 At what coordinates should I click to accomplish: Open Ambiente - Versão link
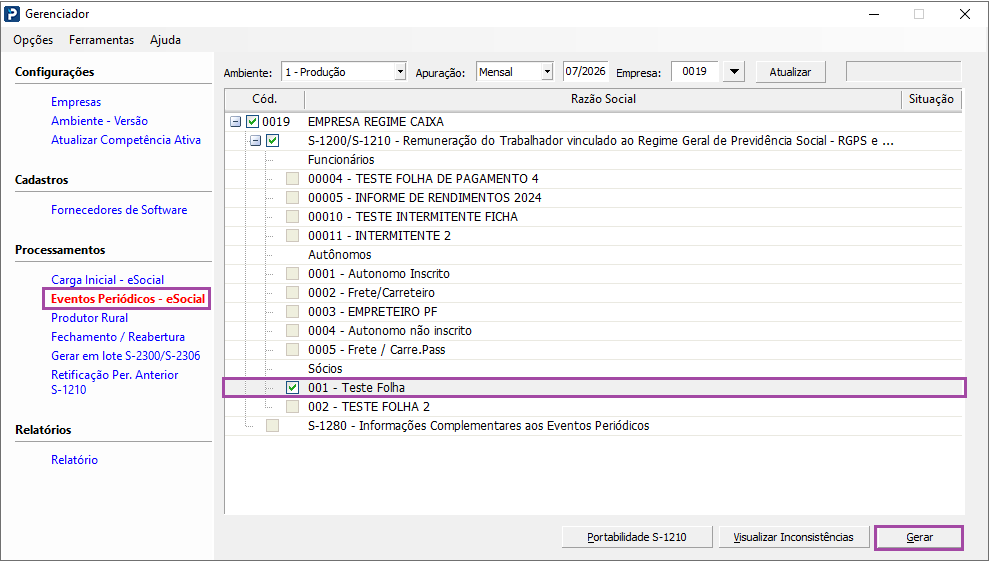[99, 121]
